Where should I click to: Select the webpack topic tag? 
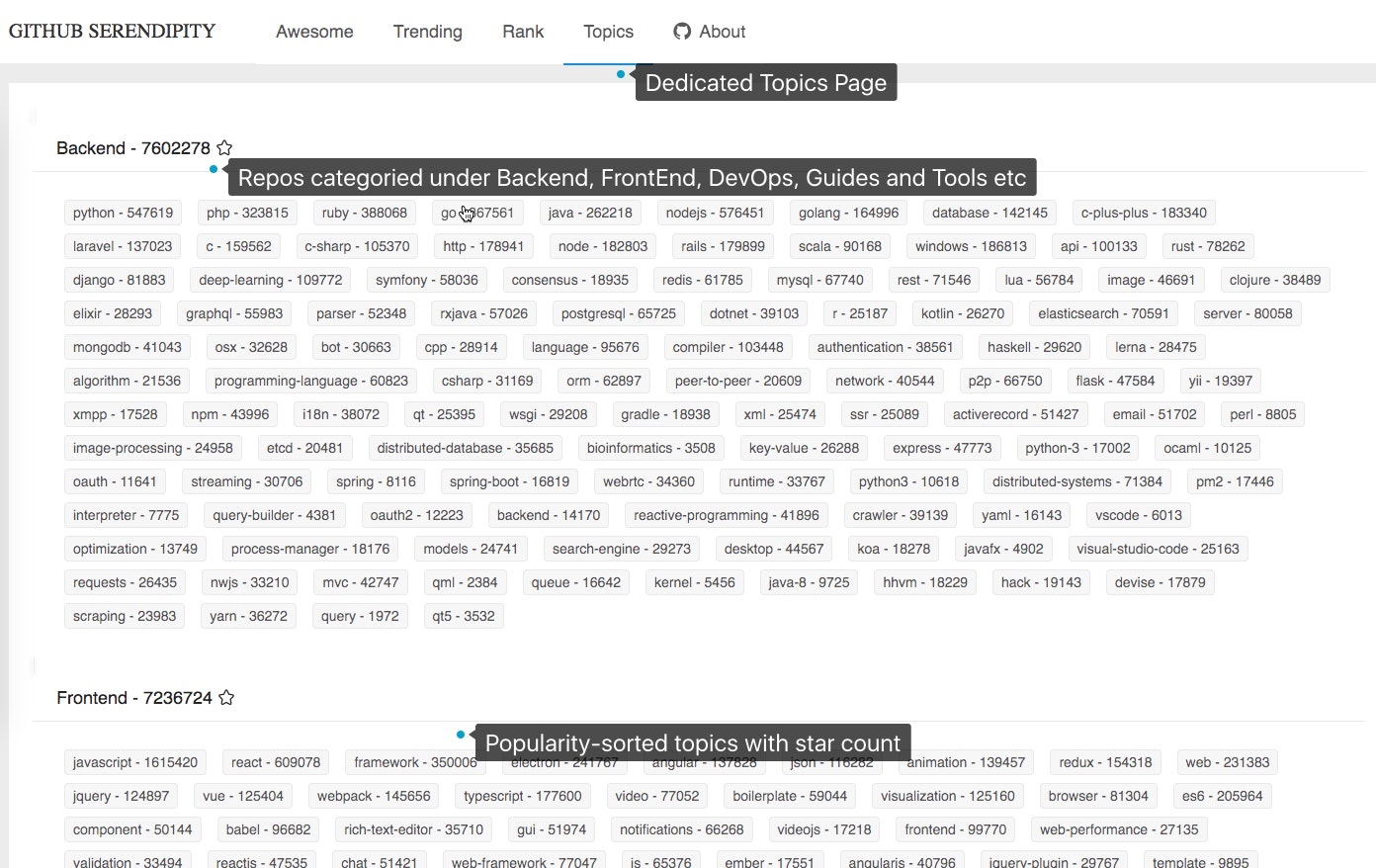click(373, 795)
